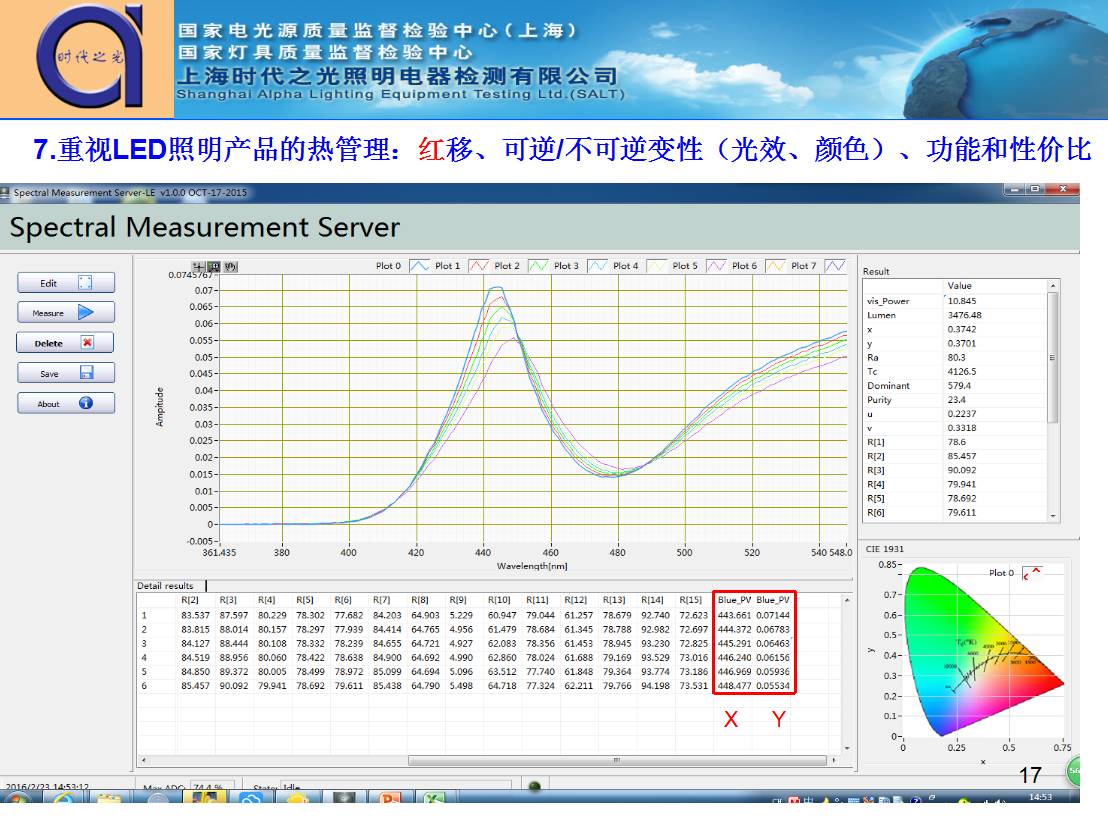Click the y-axis maximum value 0.0745767

click(x=190, y=275)
